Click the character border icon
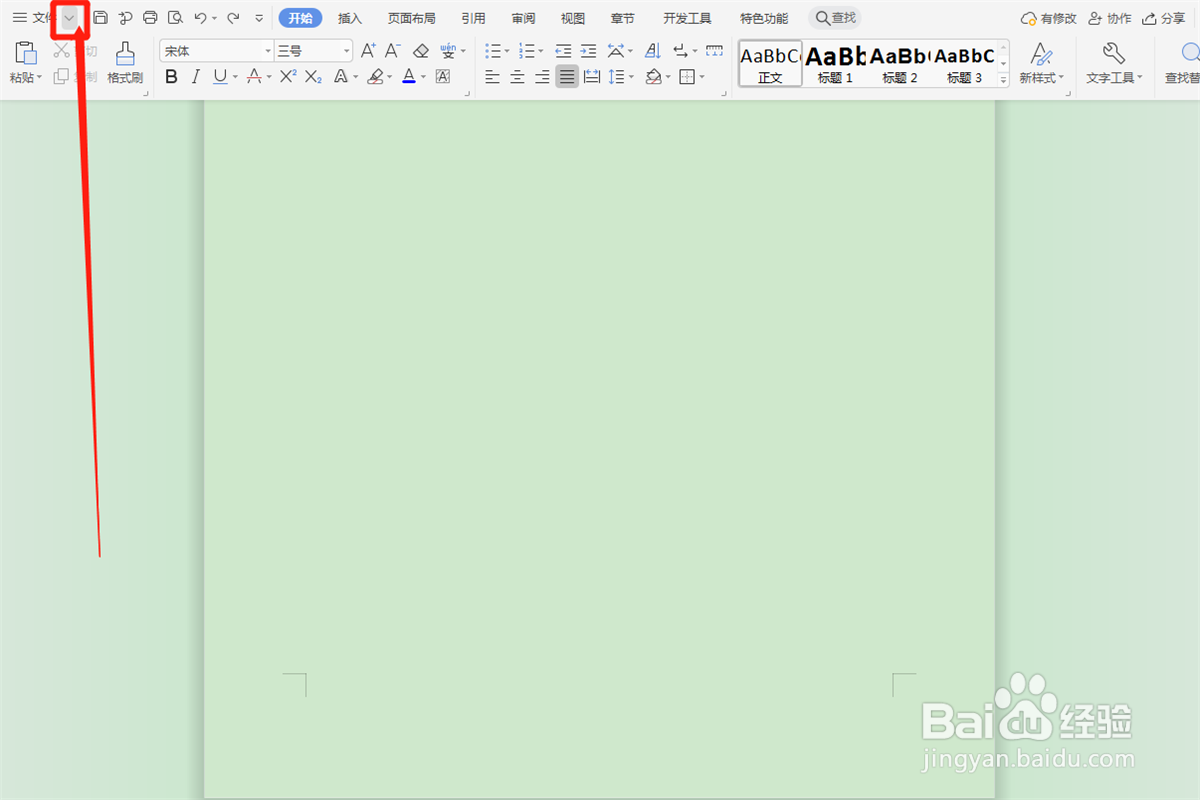The image size is (1200, 800). pos(443,76)
